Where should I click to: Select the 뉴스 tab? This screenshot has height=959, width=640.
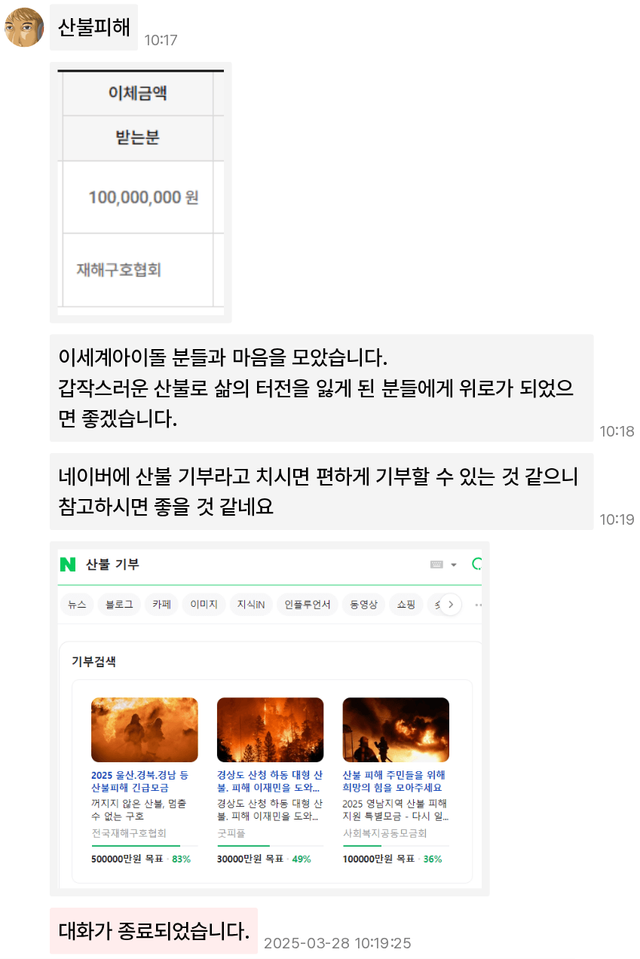tap(76, 604)
